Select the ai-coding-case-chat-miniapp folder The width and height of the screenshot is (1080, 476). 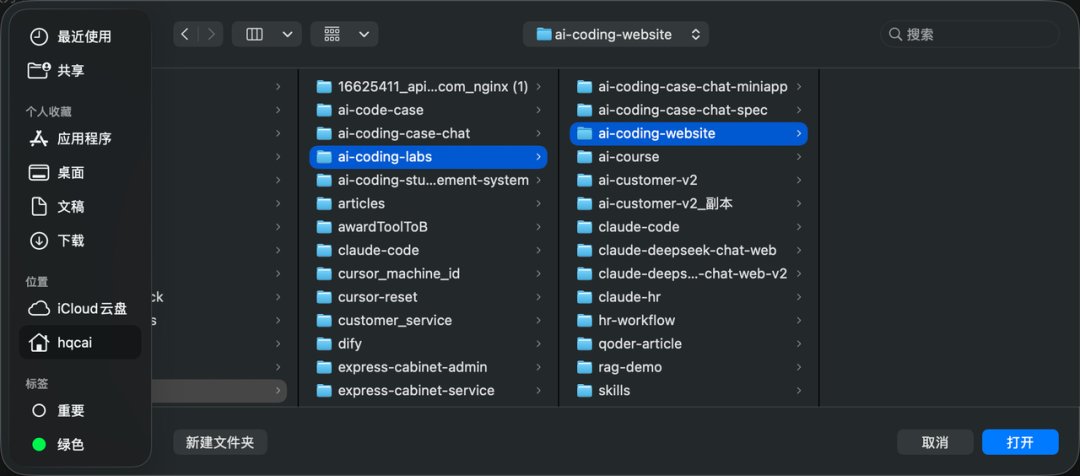[689, 87]
